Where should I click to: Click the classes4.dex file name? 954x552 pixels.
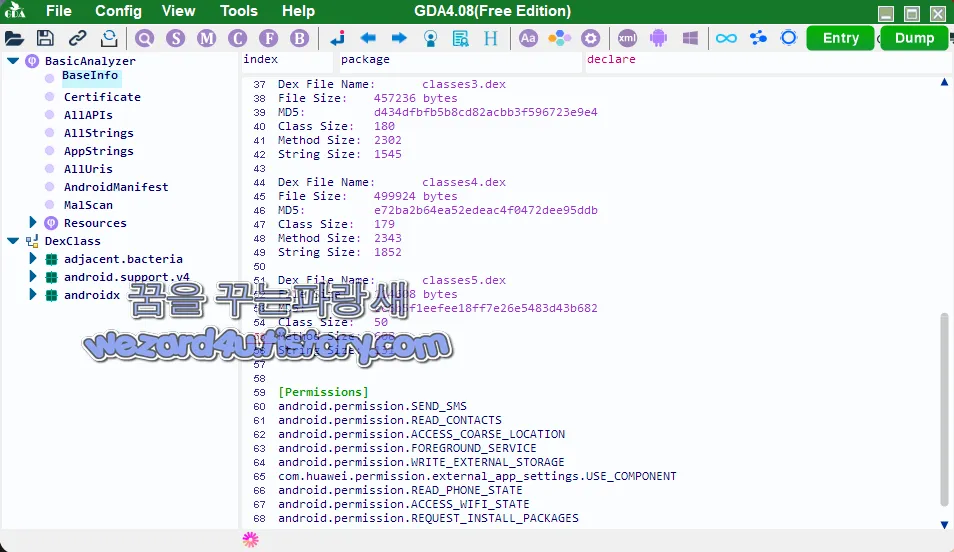[x=464, y=182]
